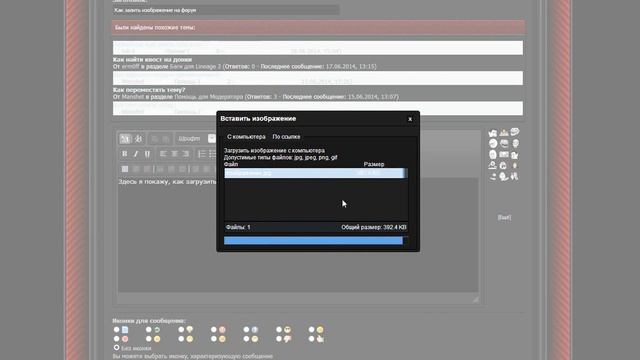Click the Общий размер: 392.4 KB label

coord(374,227)
